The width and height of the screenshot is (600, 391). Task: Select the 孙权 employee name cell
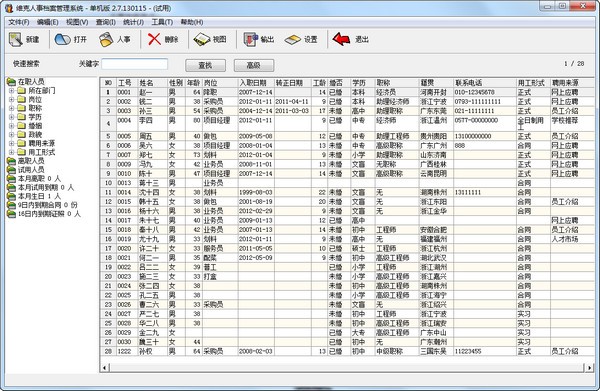152,351
